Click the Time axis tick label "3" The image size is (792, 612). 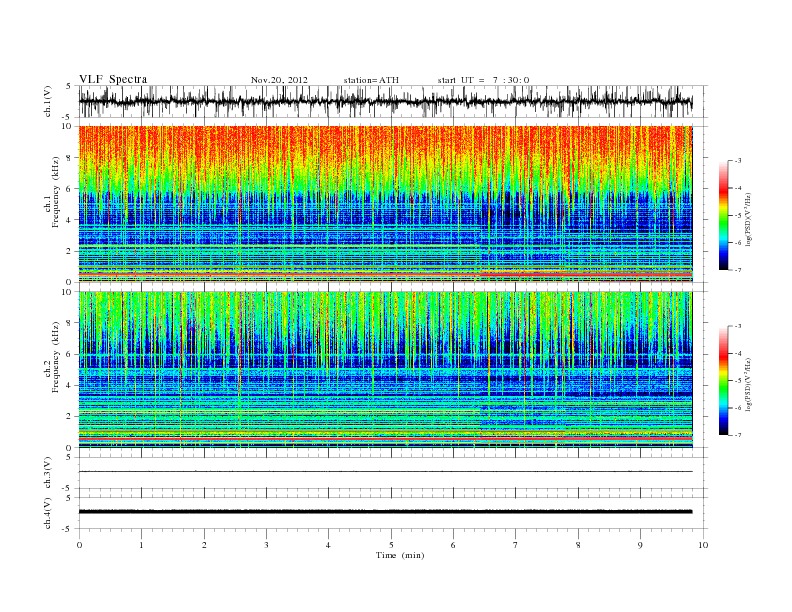coord(266,545)
